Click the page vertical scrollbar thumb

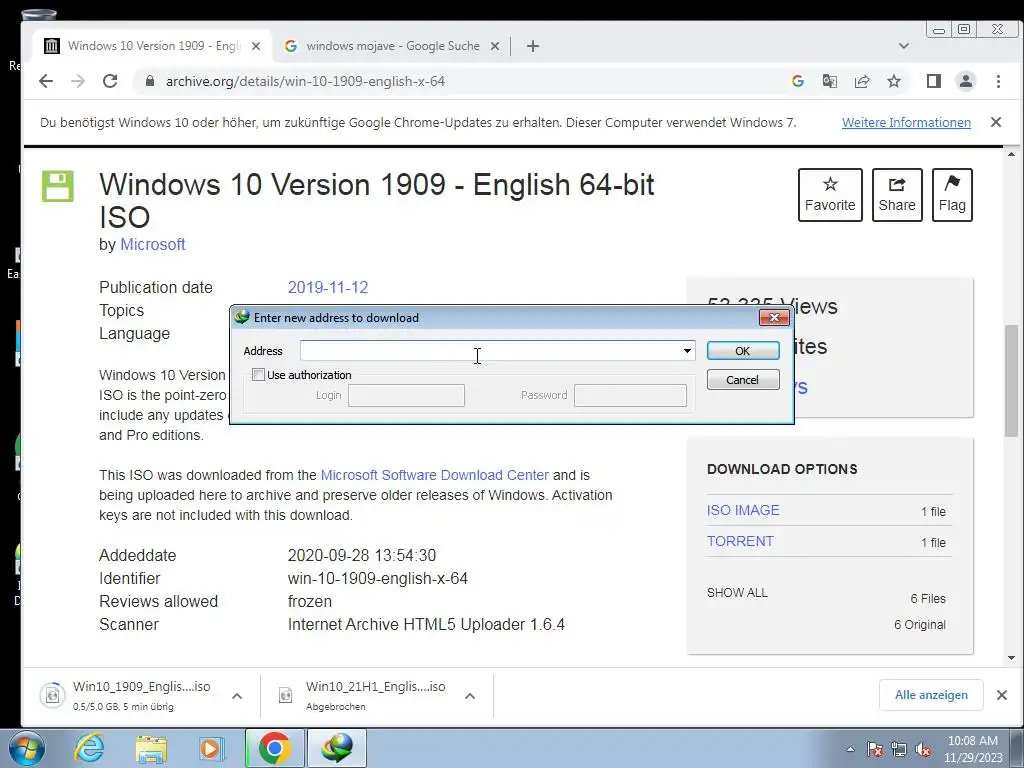(1012, 380)
